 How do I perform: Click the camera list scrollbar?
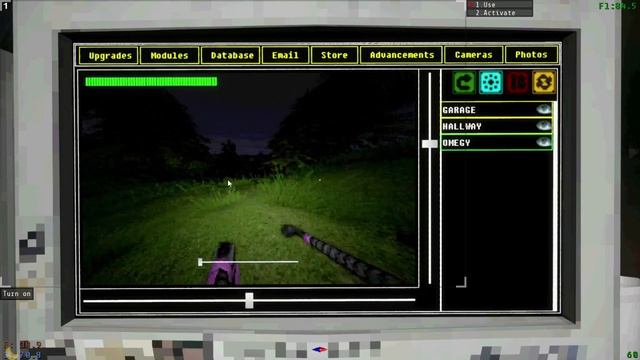click(555, 206)
